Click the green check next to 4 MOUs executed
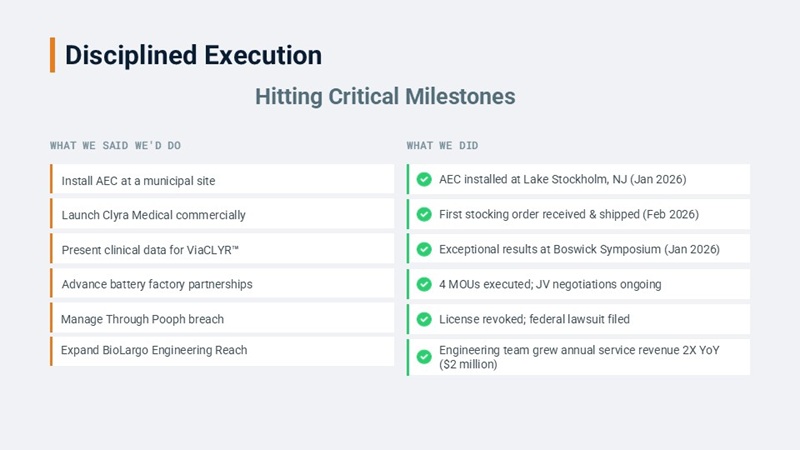Viewport: 800px width, 450px height. (x=424, y=284)
